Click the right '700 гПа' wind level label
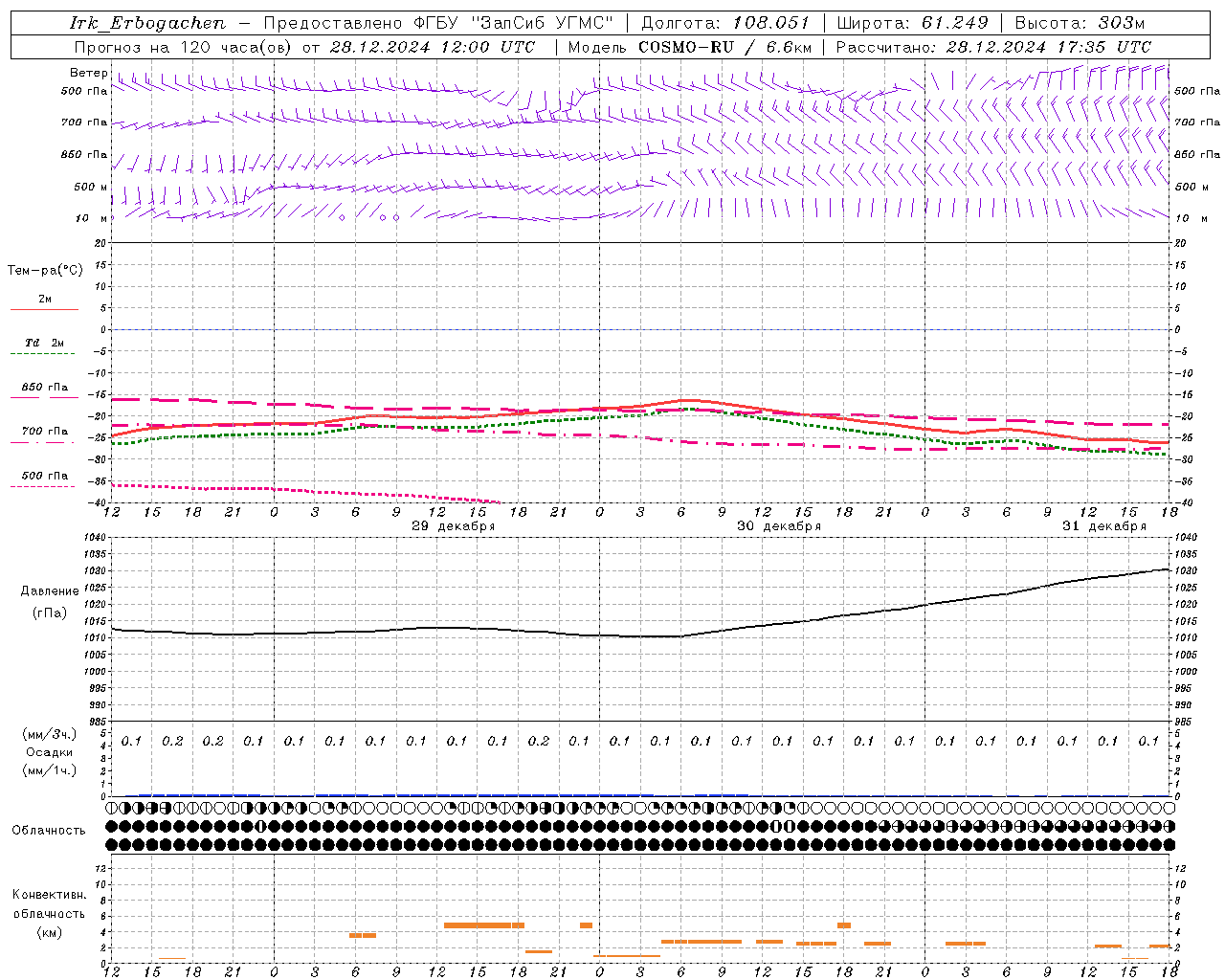Viewport: 1225px width, 980px height. [1197, 122]
